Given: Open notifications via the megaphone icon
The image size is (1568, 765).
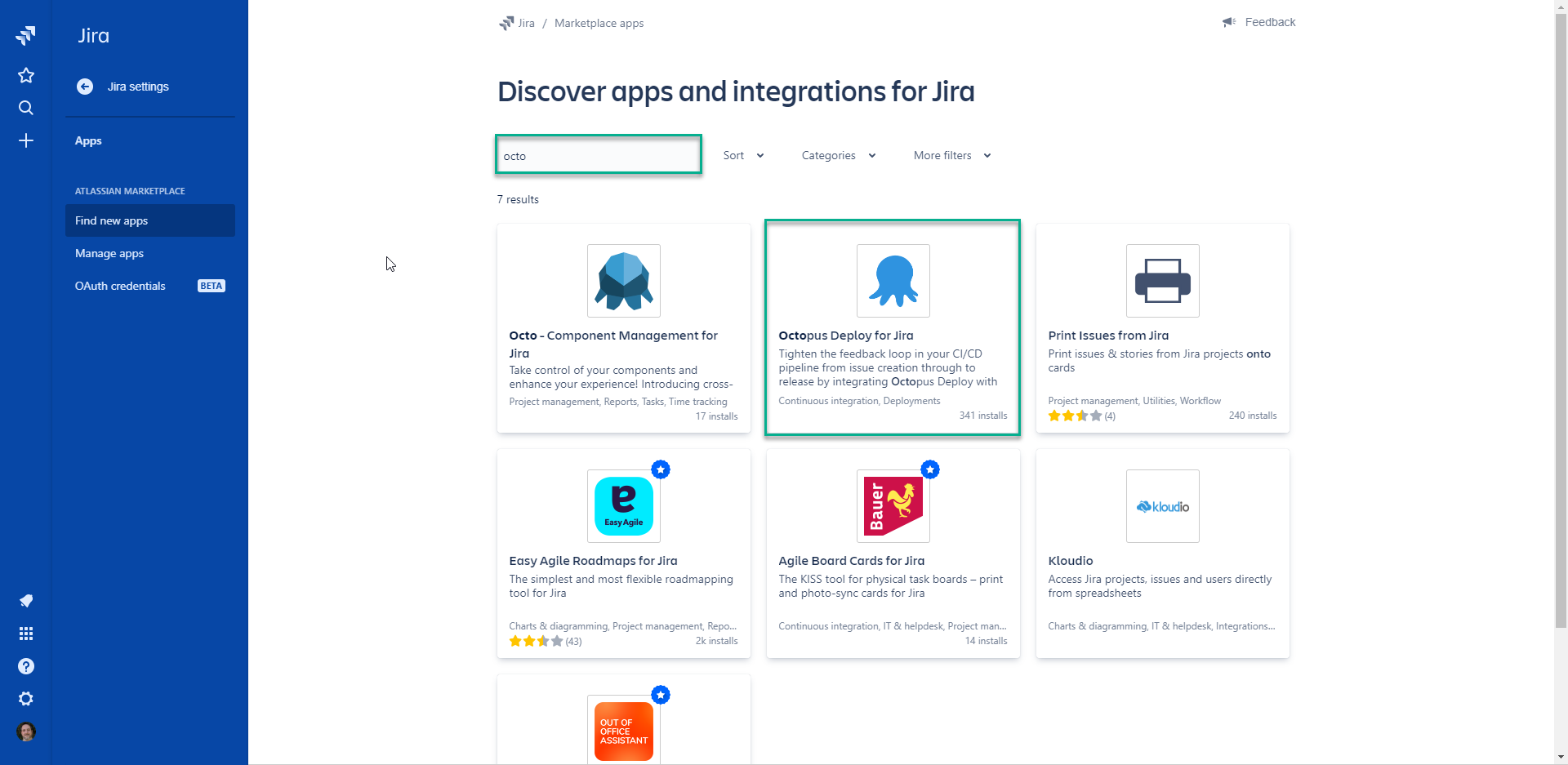Looking at the screenshot, I should click(x=25, y=601).
